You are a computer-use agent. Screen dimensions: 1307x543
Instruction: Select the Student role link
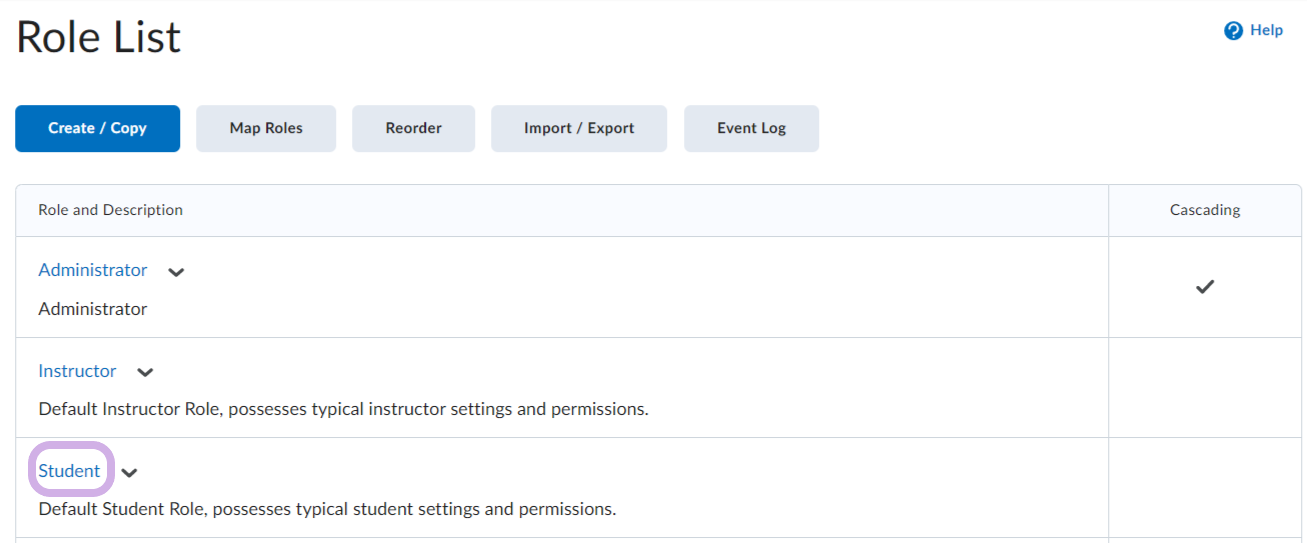pos(69,471)
